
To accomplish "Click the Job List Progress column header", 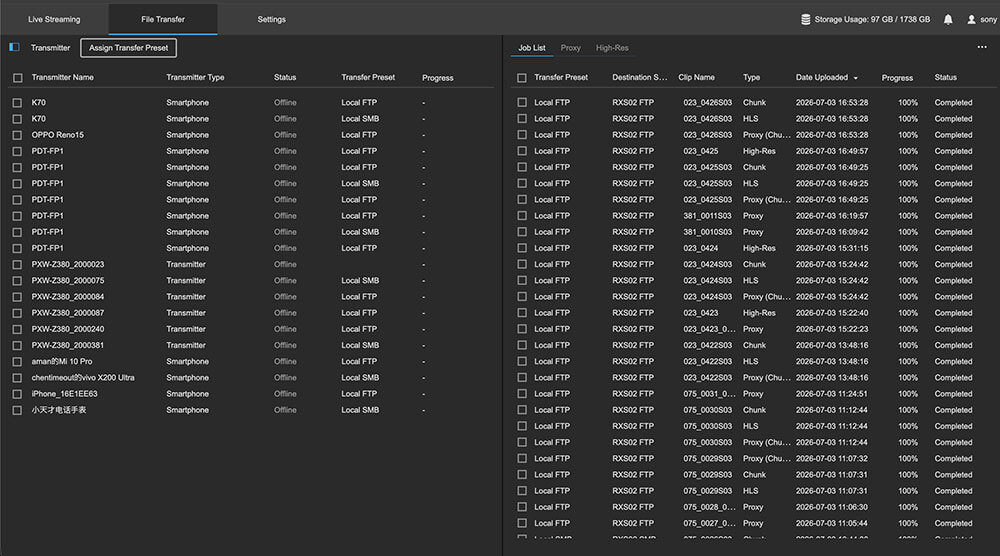I will click(897, 78).
